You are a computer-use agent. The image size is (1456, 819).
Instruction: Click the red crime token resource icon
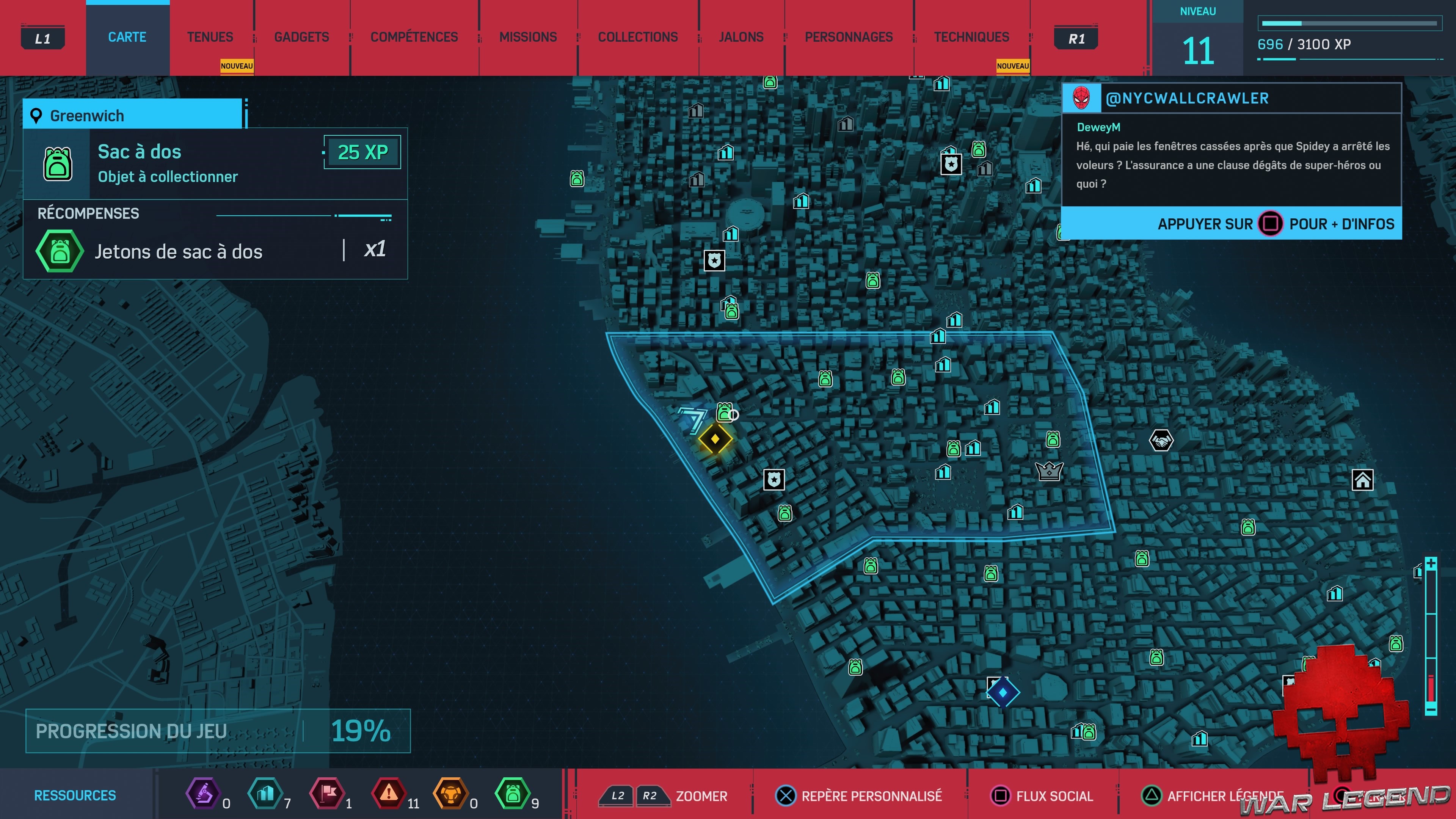[x=388, y=794]
